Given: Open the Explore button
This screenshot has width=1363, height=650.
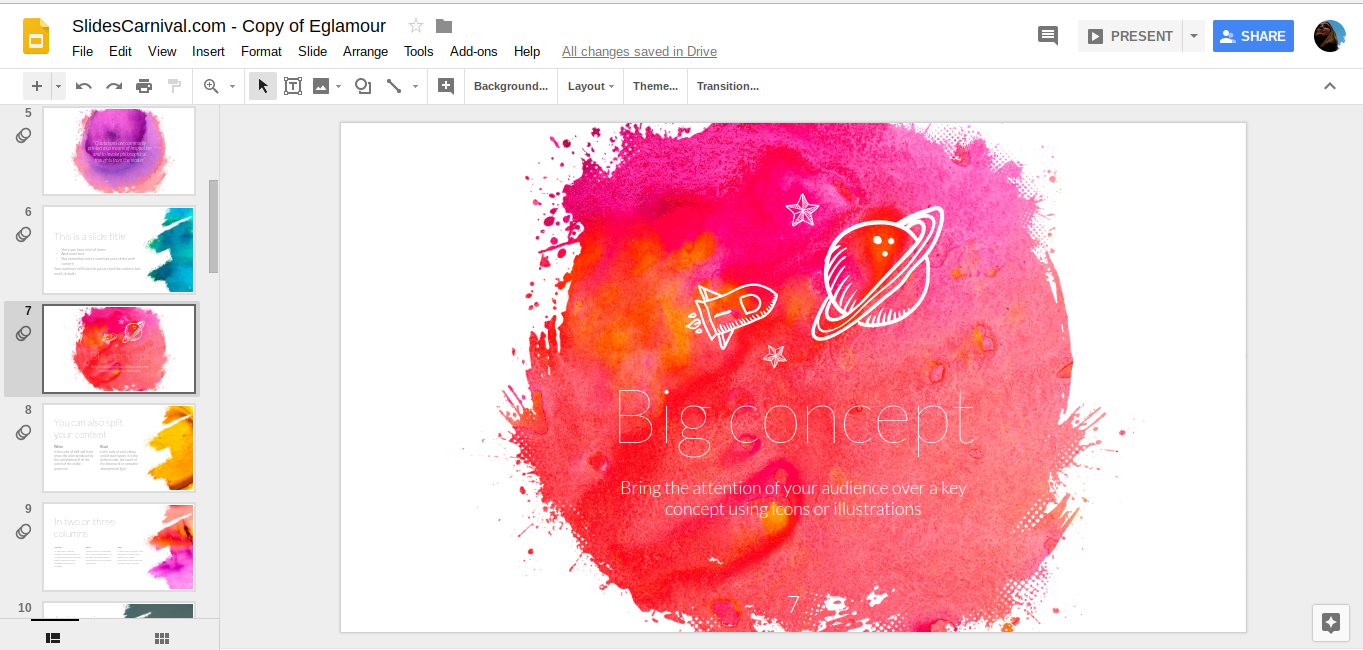Looking at the screenshot, I should pos(1330,622).
